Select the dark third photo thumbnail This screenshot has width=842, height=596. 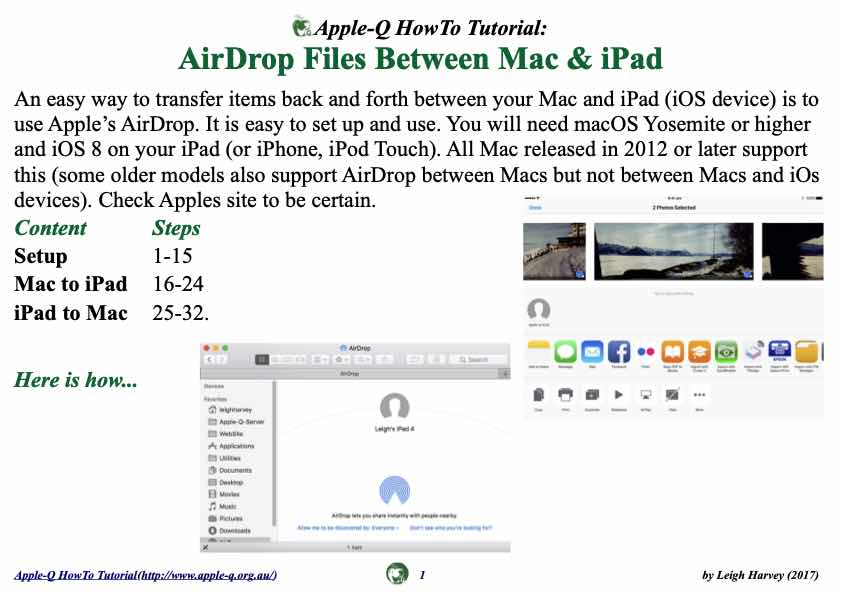pos(793,251)
